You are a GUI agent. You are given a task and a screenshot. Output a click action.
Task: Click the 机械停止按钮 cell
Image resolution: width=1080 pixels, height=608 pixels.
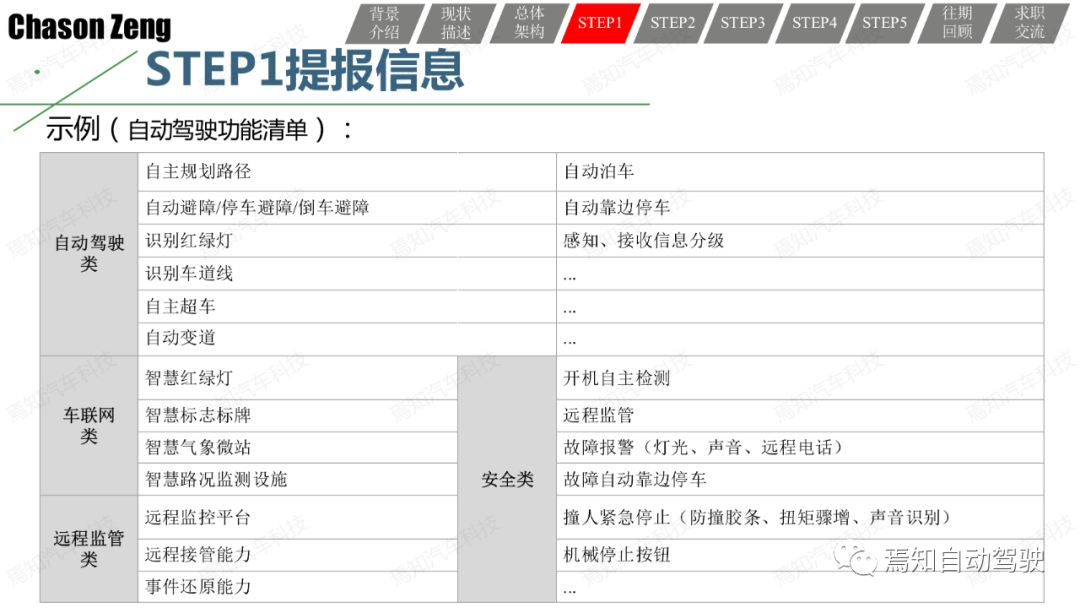(800, 554)
